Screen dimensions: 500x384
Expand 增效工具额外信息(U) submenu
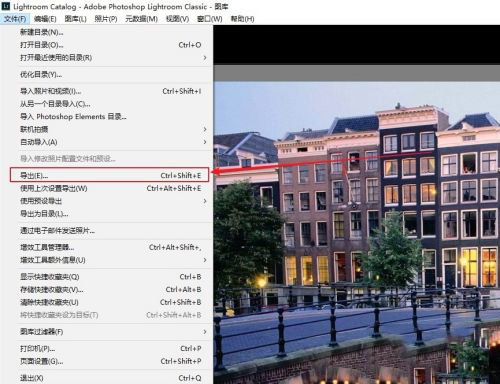coord(107,260)
